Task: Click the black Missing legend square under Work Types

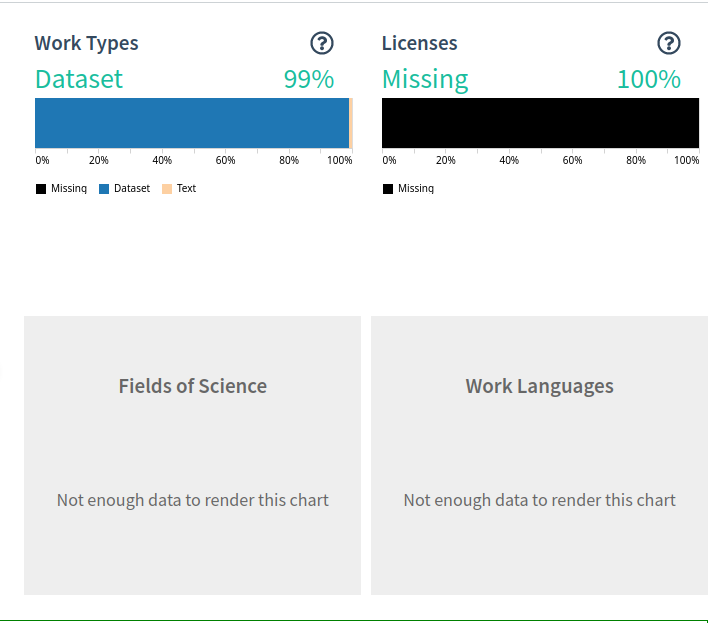Action: pyautogui.click(x=41, y=188)
